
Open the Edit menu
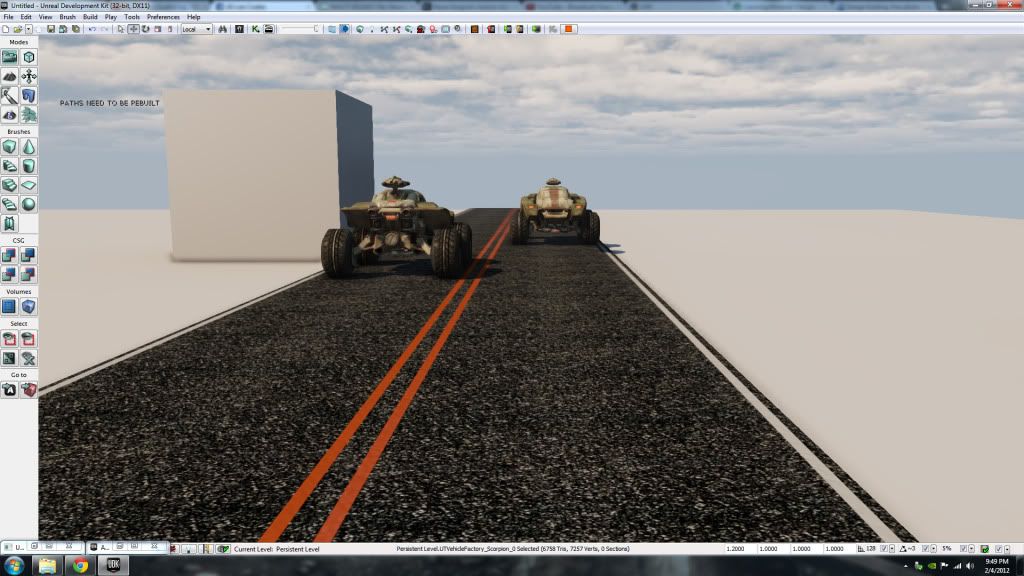(x=26, y=17)
